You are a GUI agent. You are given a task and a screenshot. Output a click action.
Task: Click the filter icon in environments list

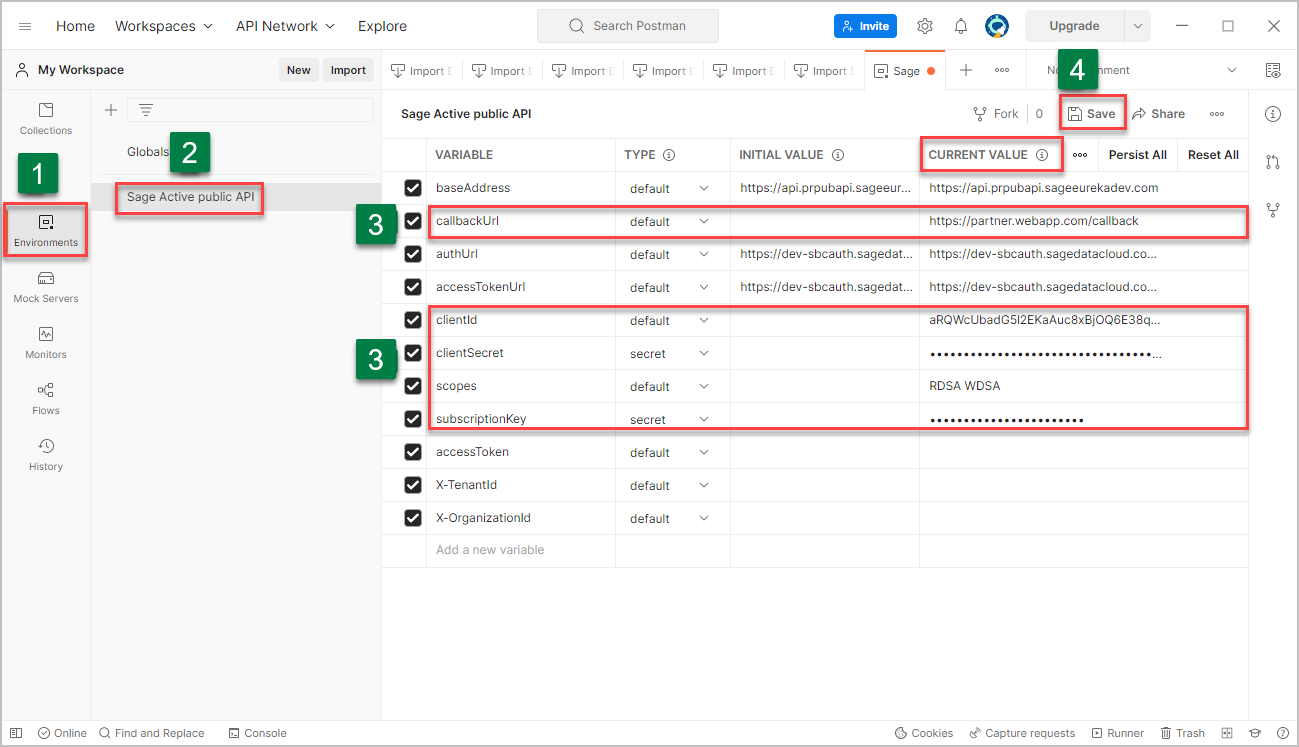pyautogui.click(x=146, y=110)
